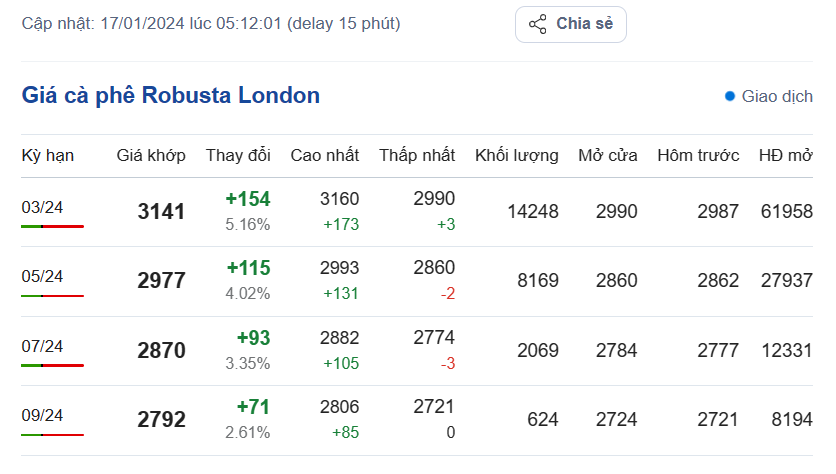The height and width of the screenshot is (474, 836).
Task: Click the Khối lượng column header
Action: coord(516,155)
